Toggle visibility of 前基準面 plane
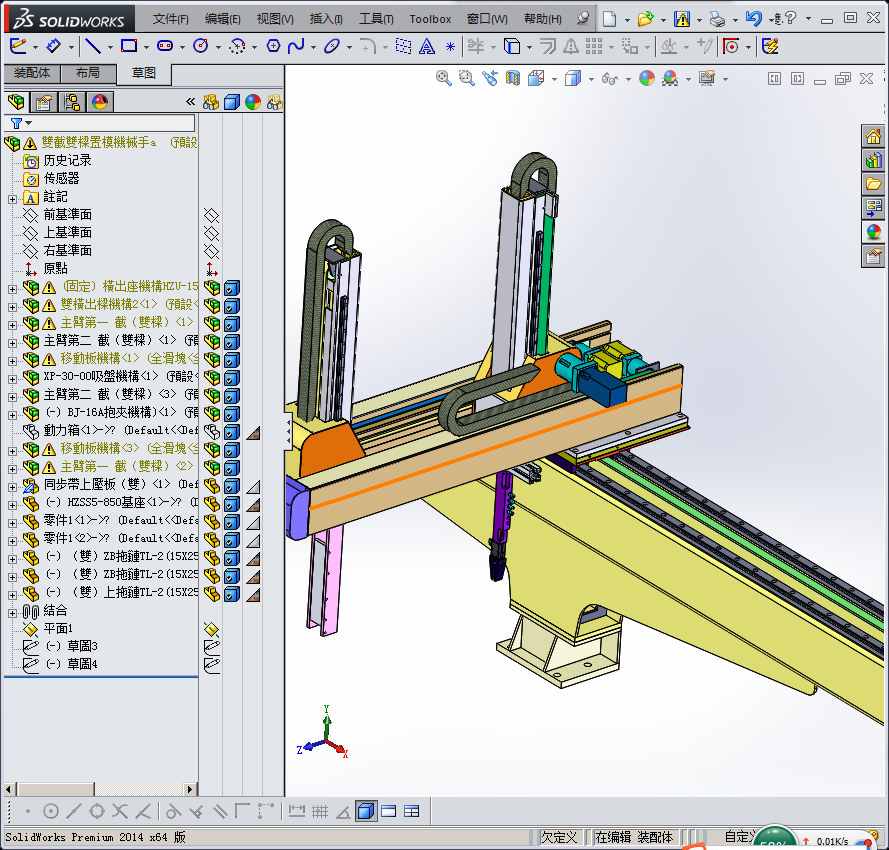The image size is (889, 850). click(211, 215)
